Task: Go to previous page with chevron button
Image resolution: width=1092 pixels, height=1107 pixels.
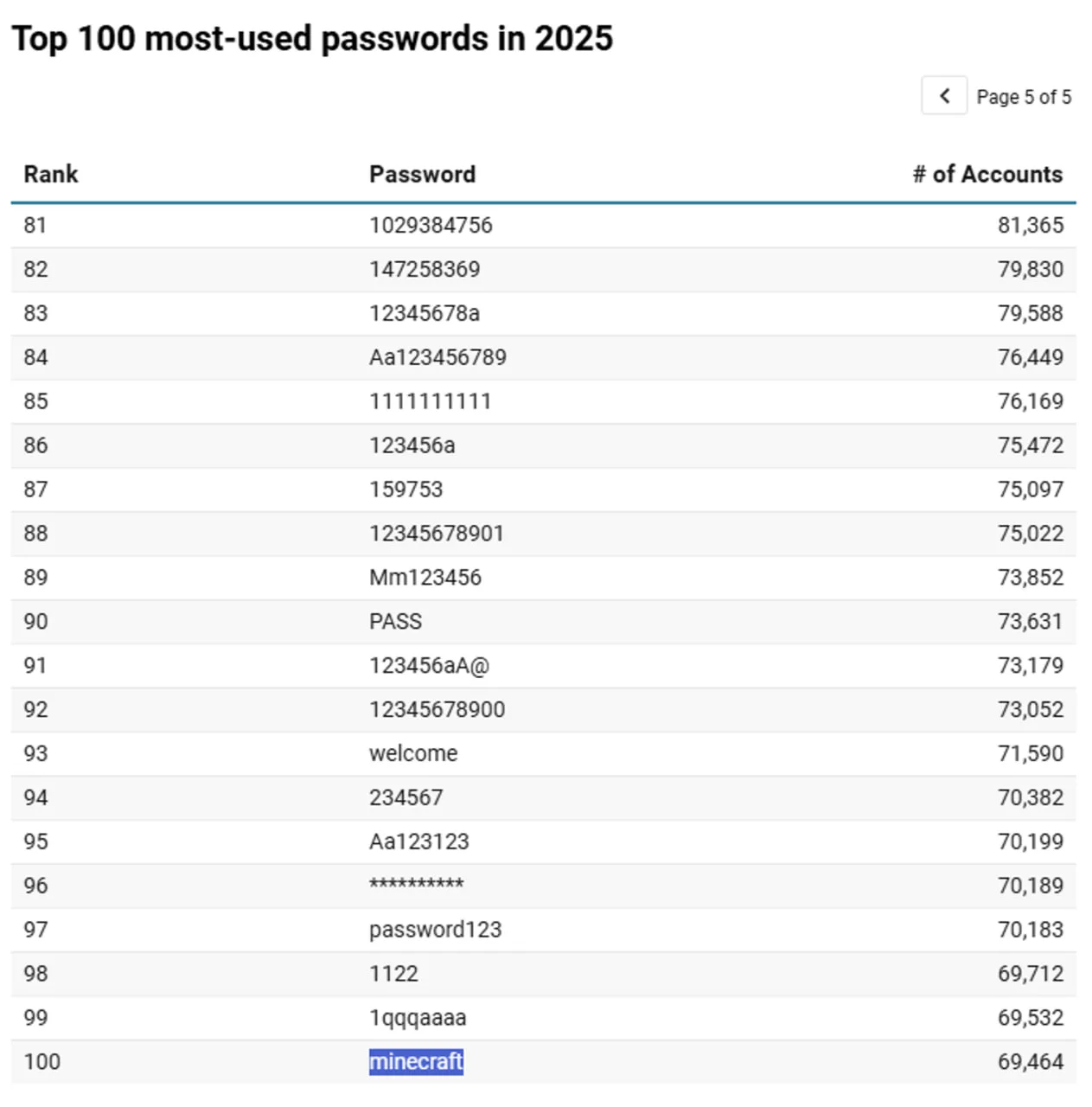Action: 944,96
